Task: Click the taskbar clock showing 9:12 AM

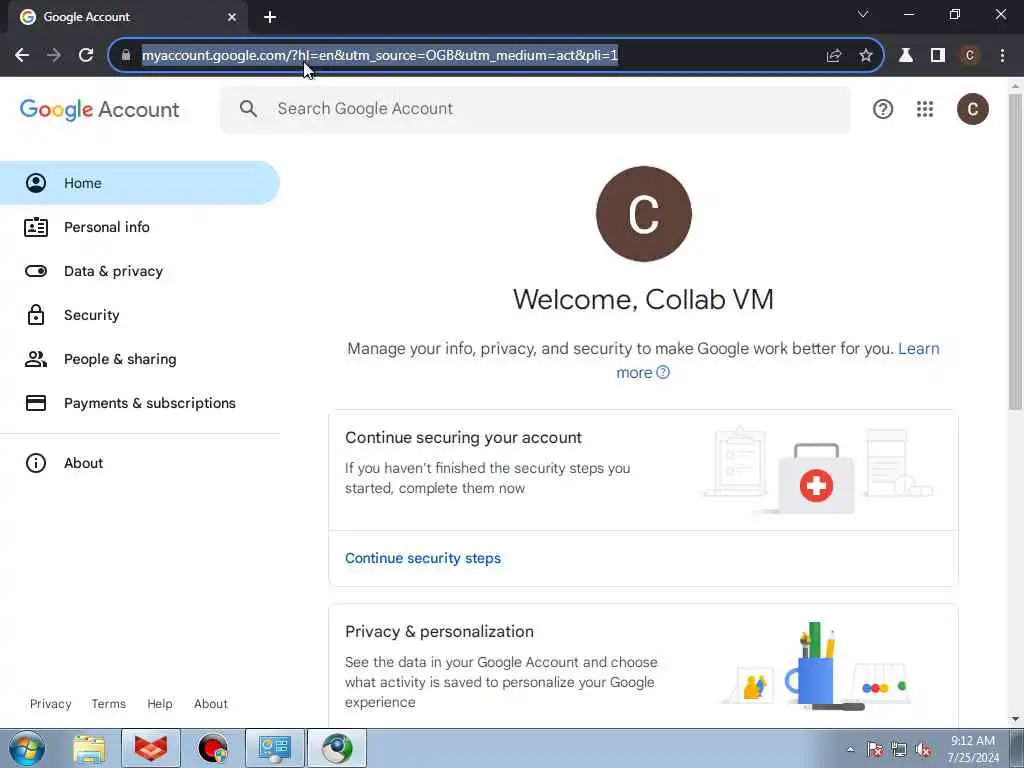Action: (x=973, y=749)
